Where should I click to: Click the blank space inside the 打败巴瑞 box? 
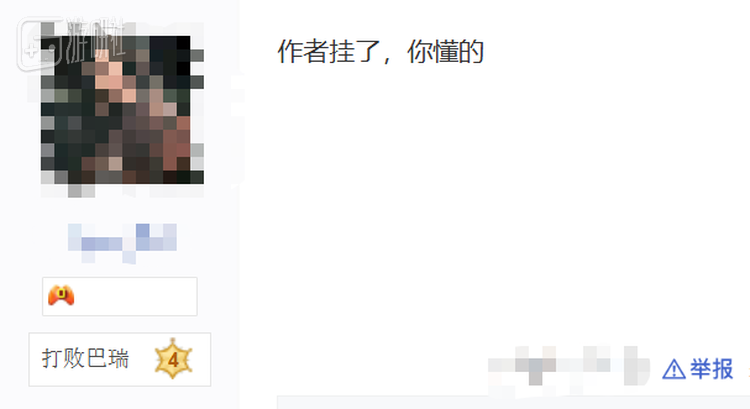tap(142, 359)
